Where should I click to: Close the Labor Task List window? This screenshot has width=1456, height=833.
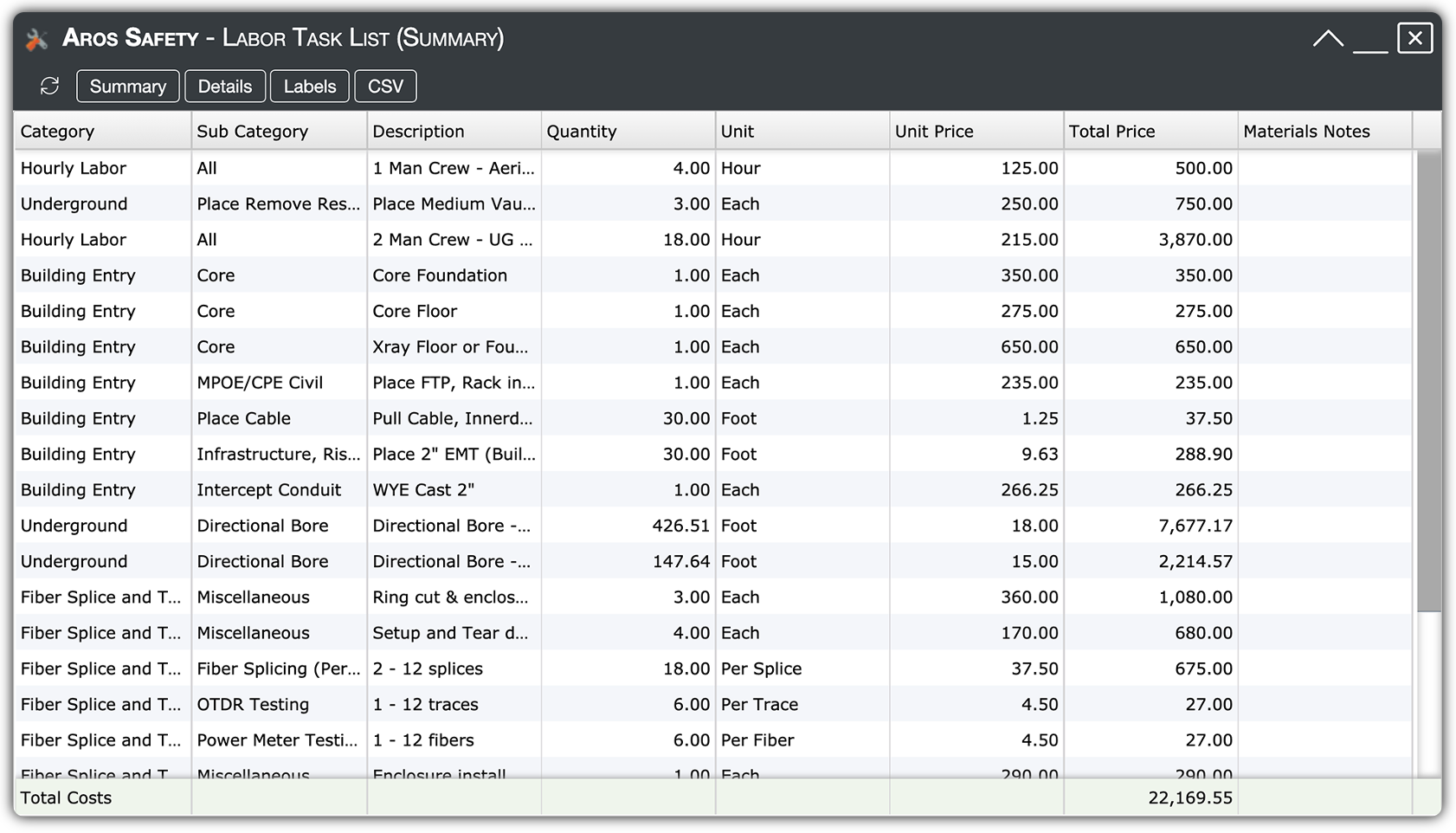1414,38
